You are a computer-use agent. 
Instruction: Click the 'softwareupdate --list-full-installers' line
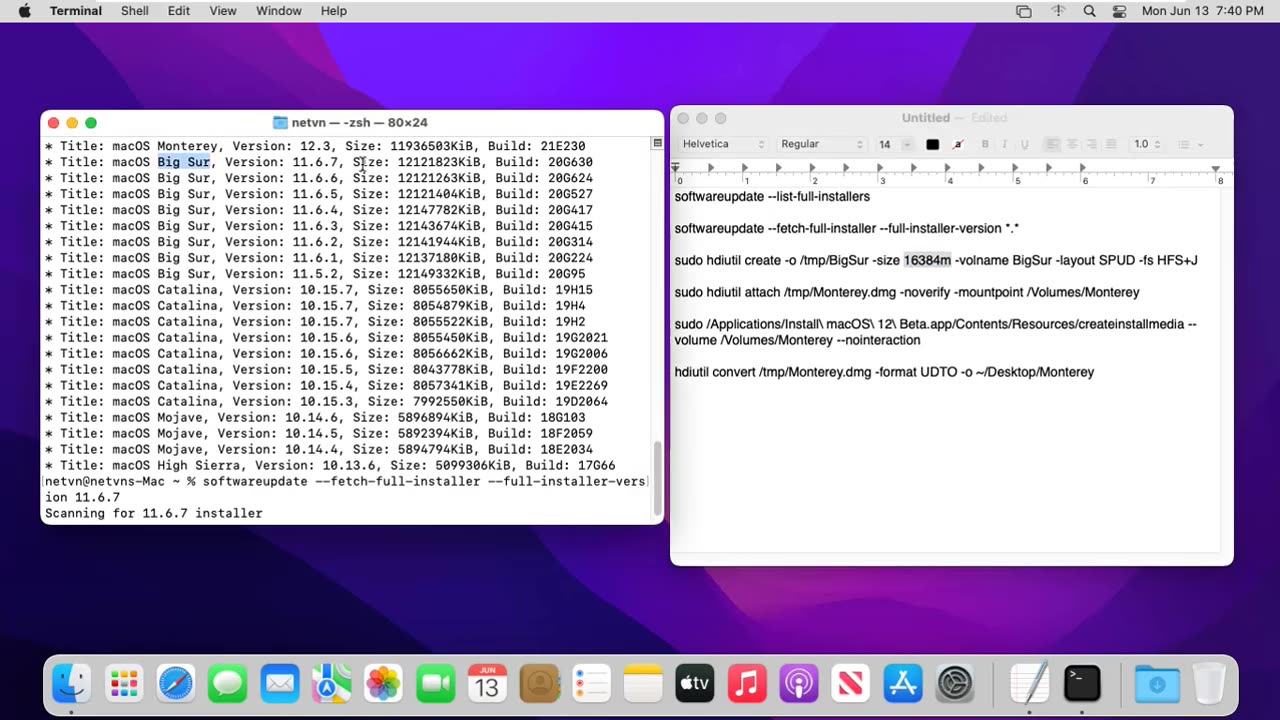(772, 196)
